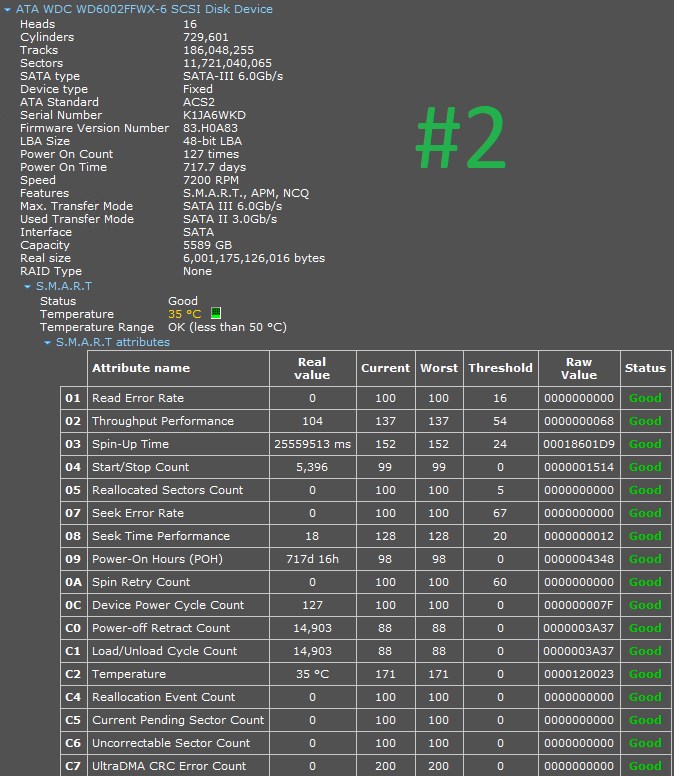Click the Threshold column header

(x=500, y=368)
